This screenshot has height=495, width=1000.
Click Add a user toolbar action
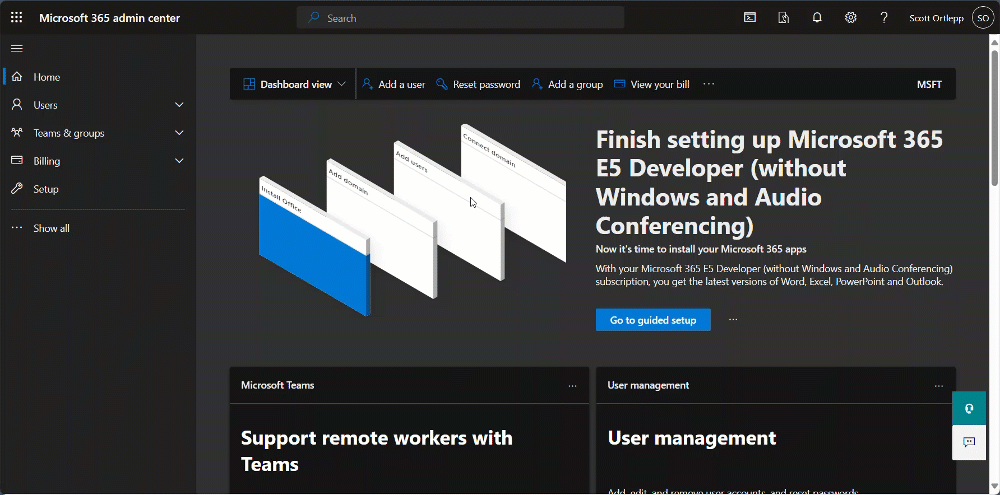point(393,84)
